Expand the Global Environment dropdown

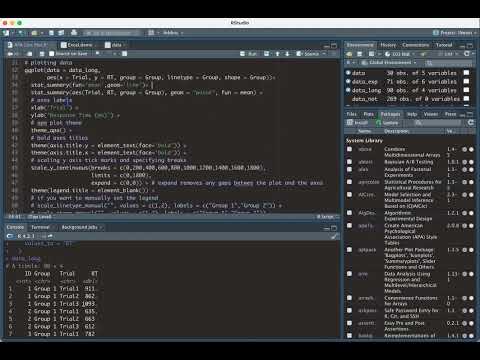pyautogui.click(x=389, y=63)
